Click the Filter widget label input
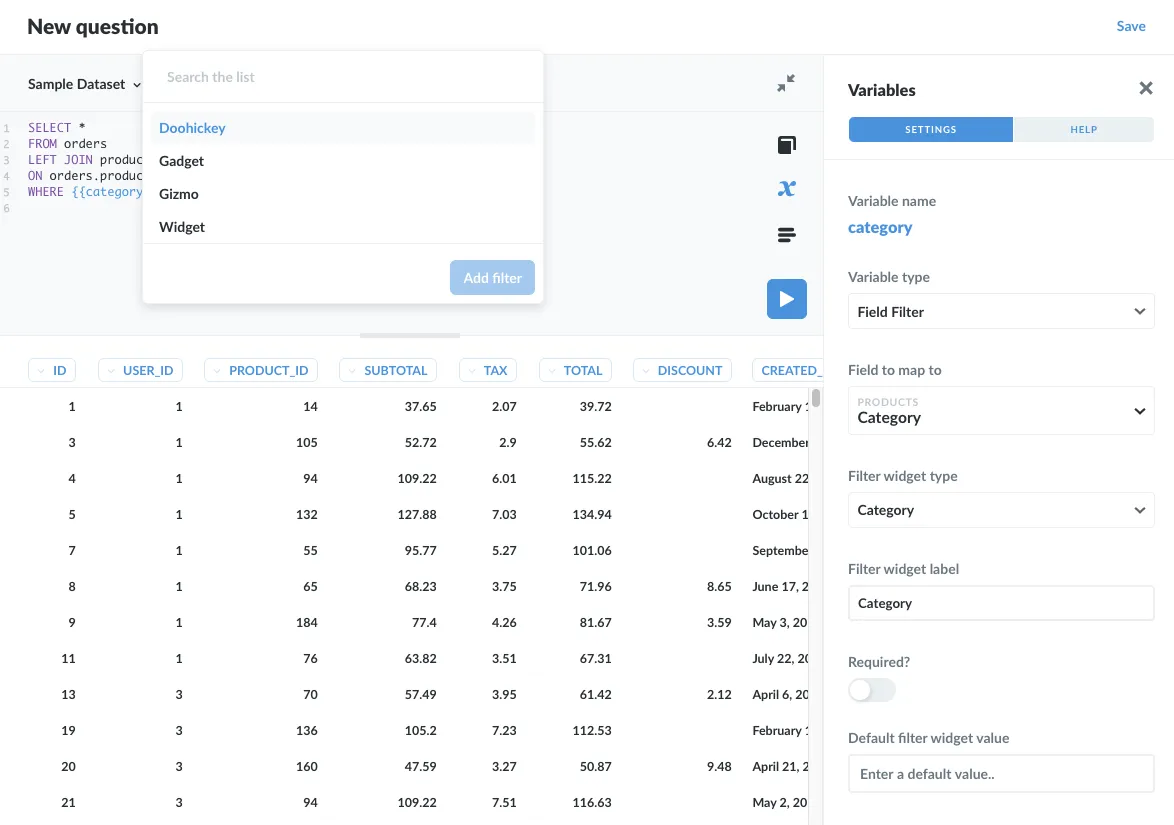This screenshot has height=825, width=1174. [1001, 603]
